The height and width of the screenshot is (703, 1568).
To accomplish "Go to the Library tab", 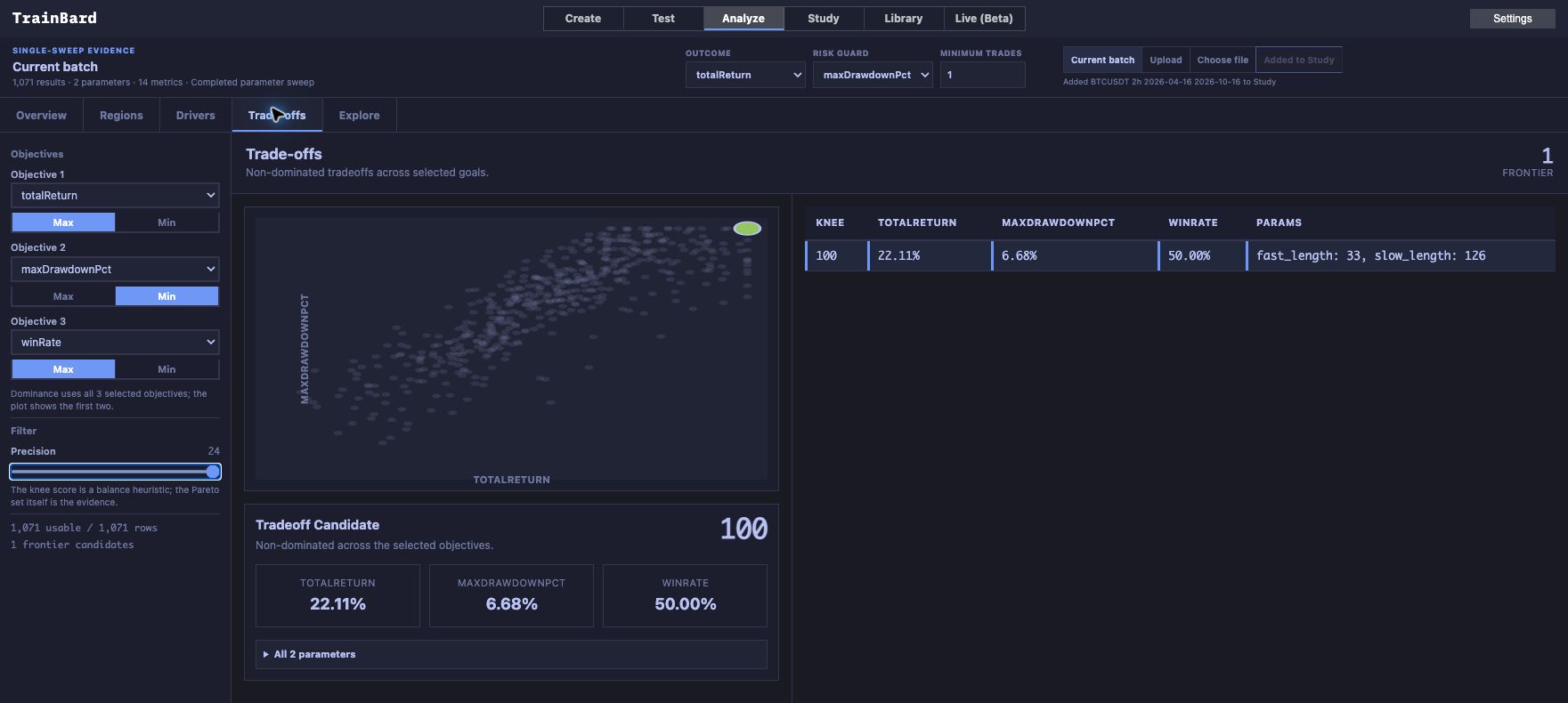I will coord(904,19).
